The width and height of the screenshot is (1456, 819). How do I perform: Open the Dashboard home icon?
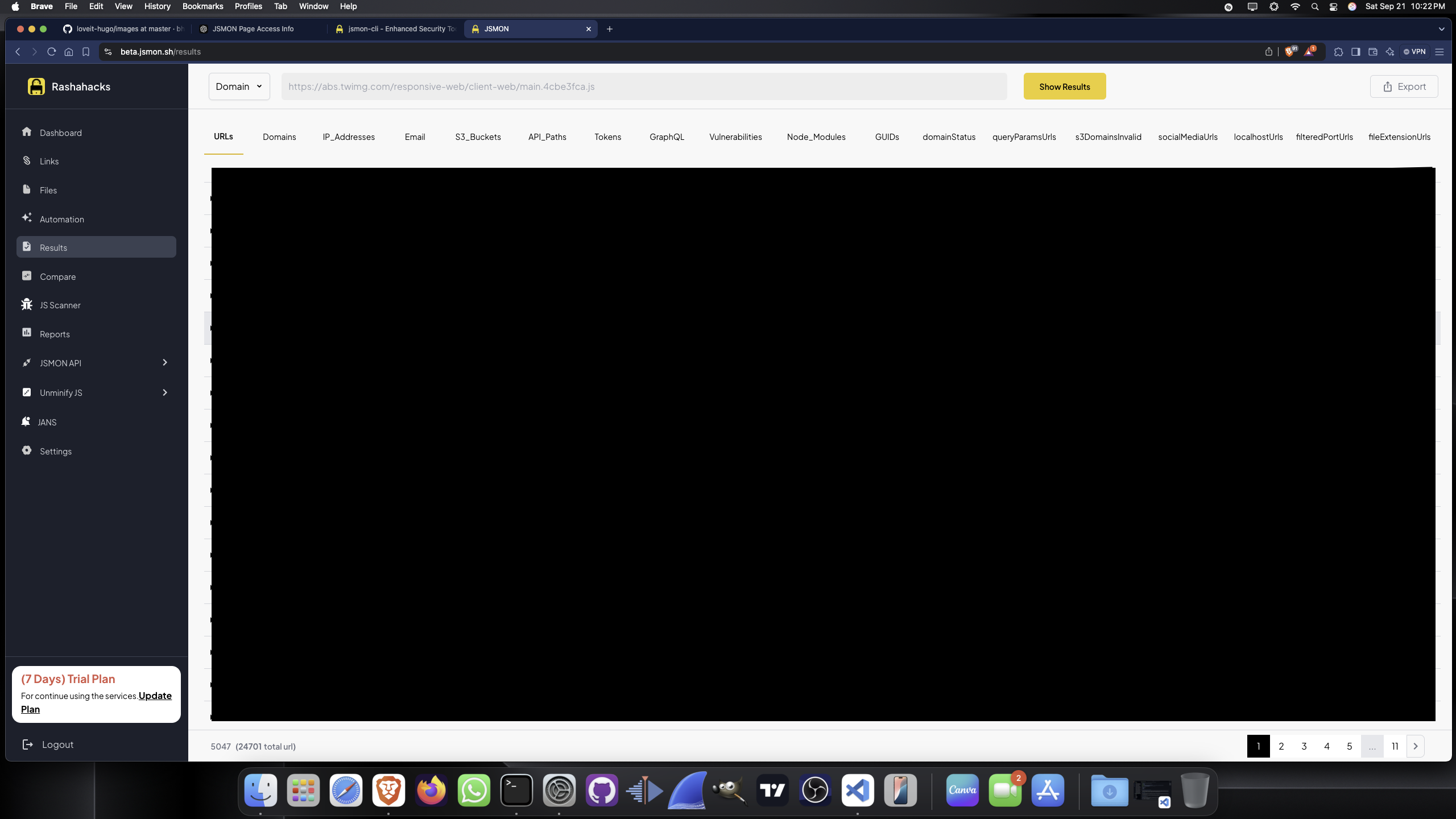click(x=27, y=132)
